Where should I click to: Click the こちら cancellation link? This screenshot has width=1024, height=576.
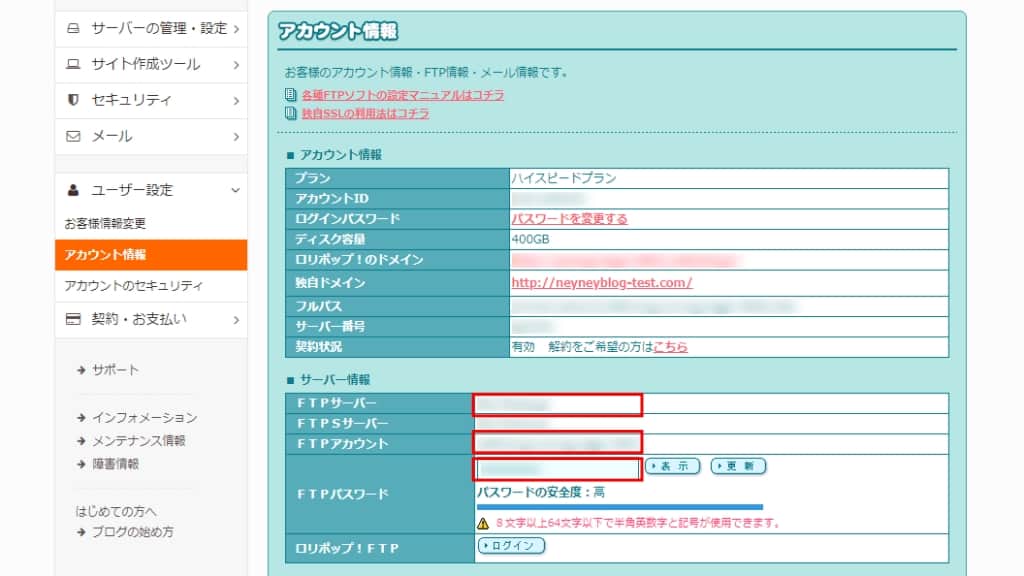click(x=670, y=347)
